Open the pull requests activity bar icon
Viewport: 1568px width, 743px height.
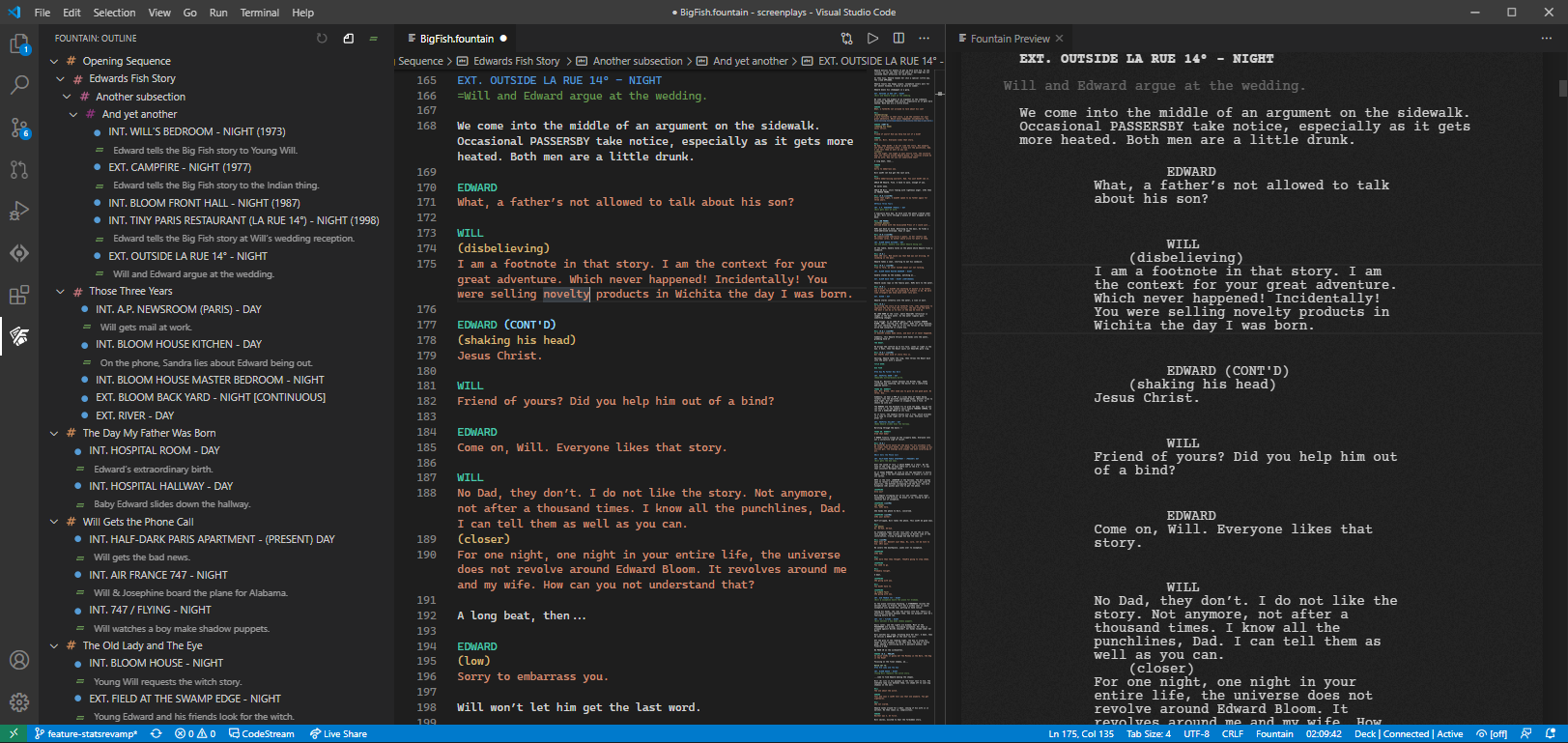tap(19, 169)
